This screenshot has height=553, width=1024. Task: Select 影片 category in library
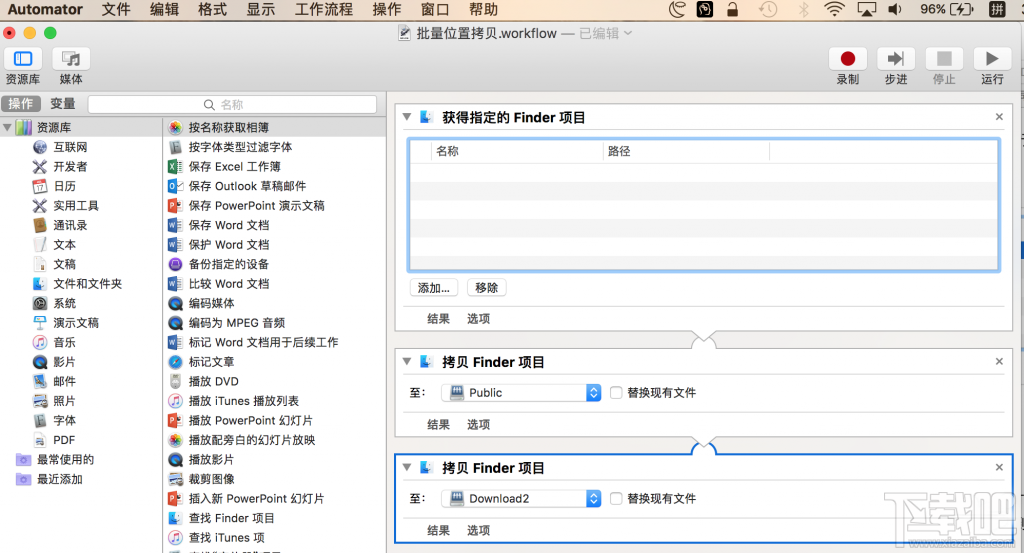[64, 362]
